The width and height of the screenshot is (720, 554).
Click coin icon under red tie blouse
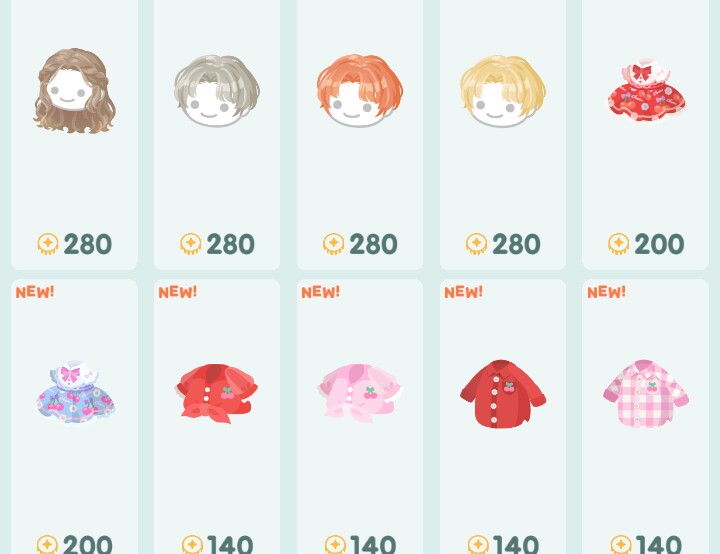coord(192,545)
